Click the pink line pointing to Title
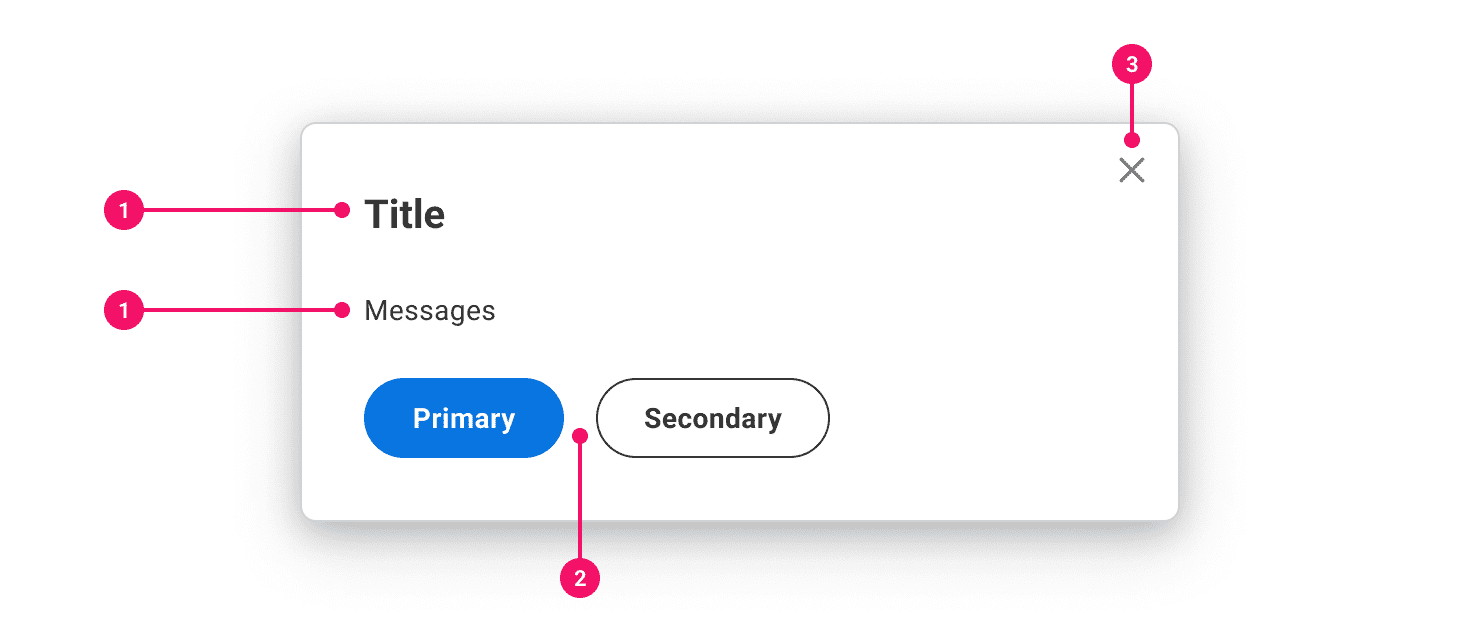 click(x=240, y=210)
